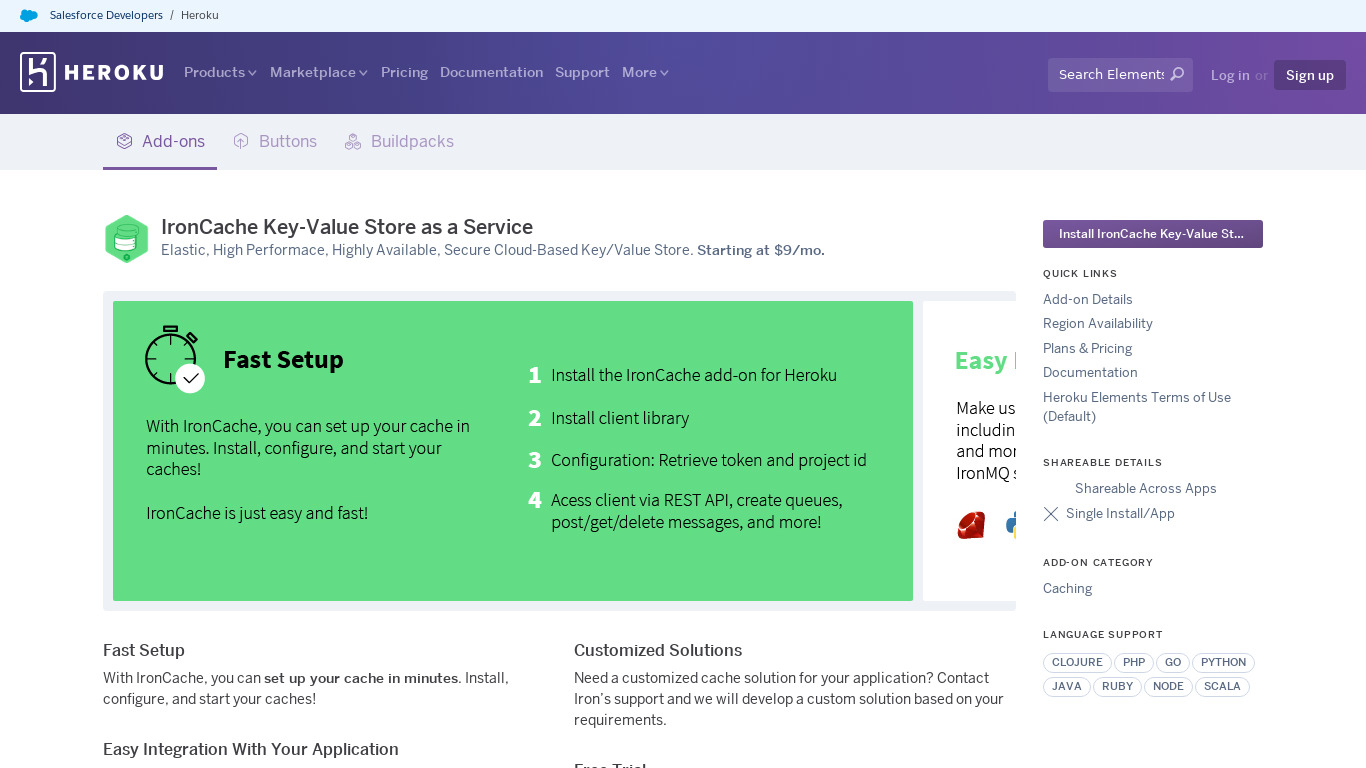Open the Pricing menu item
This screenshot has height=768, width=1366.
tap(404, 72)
